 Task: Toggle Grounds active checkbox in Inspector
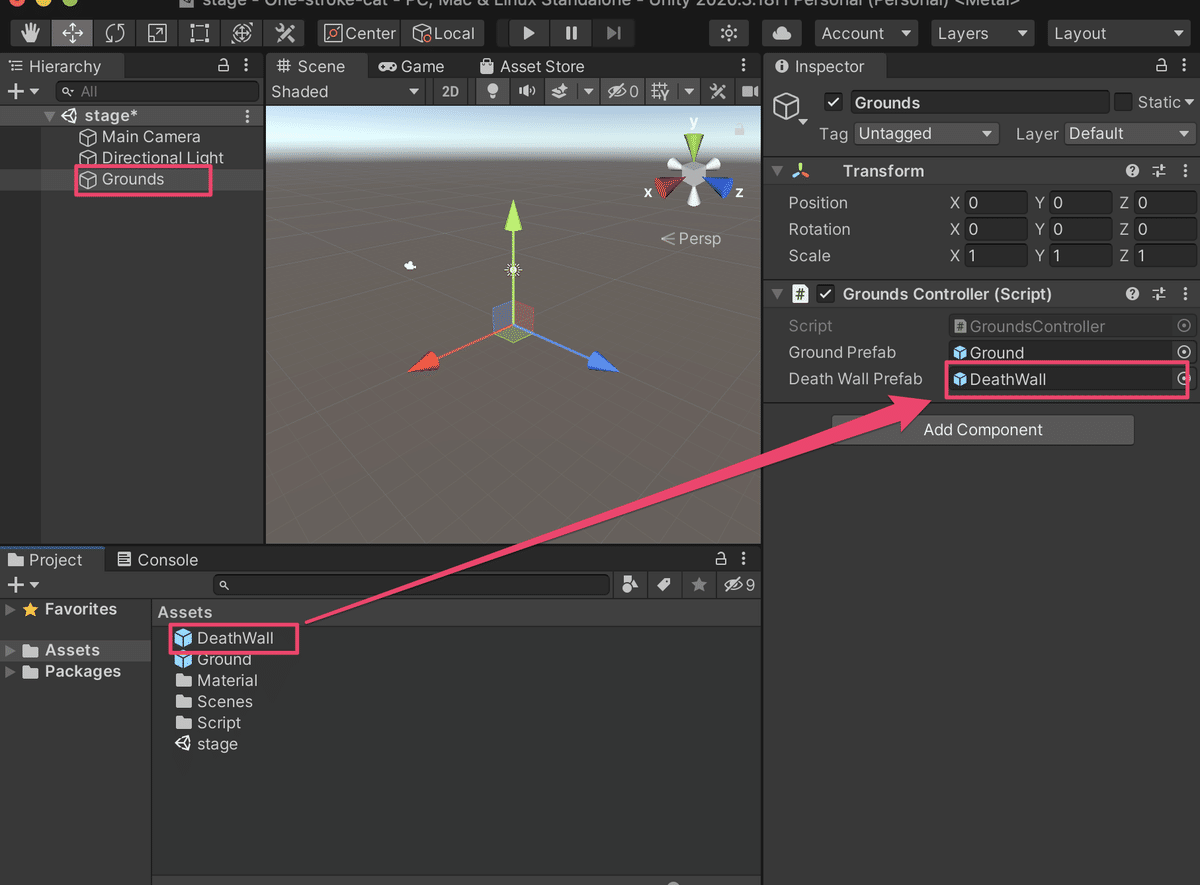(x=834, y=102)
